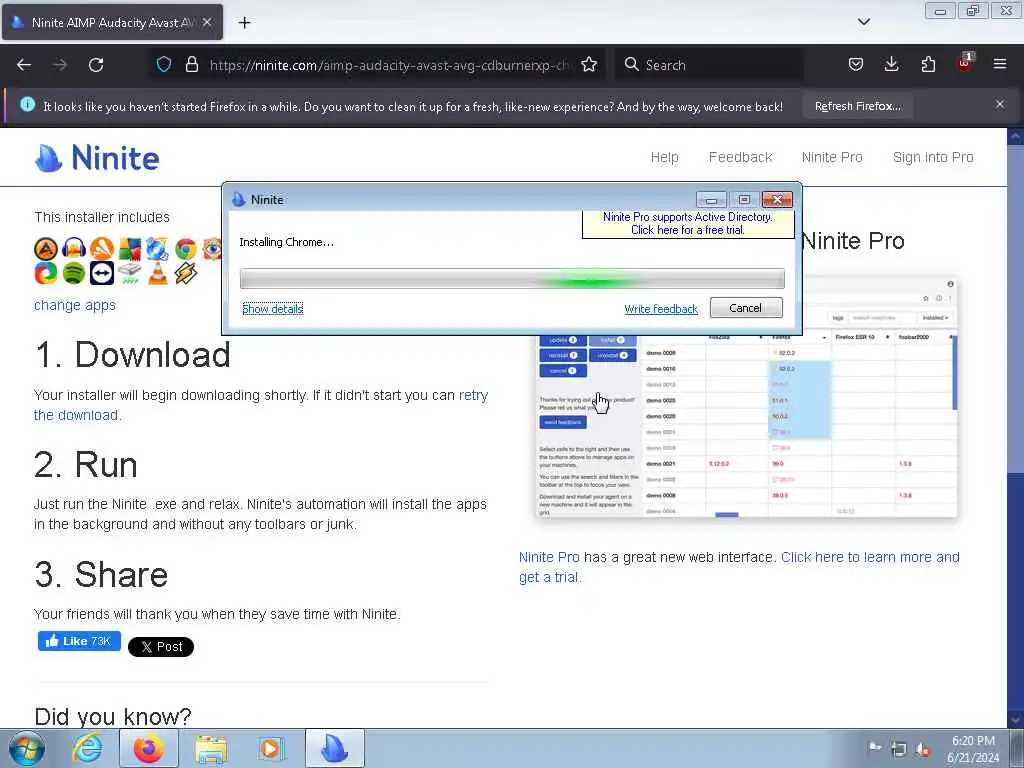This screenshot has width=1024, height=768.
Task: Bookmark this page with the star
Action: click(589, 64)
